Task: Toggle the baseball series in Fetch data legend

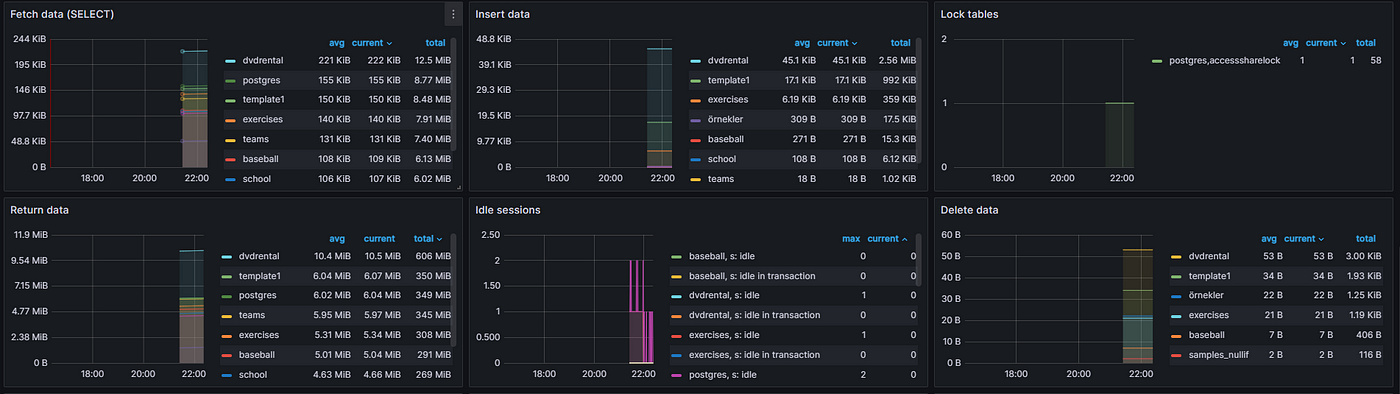Action: [x=260, y=159]
